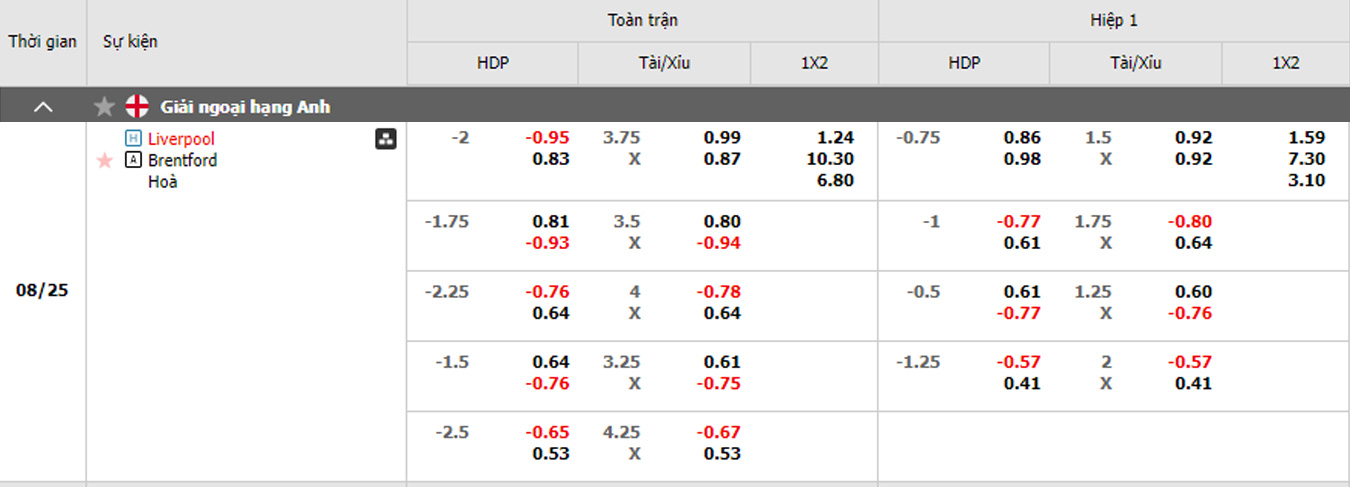Toggle the pink favorite star beside Brentford
Image resolution: width=1350 pixels, height=487 pixels.
104,160
